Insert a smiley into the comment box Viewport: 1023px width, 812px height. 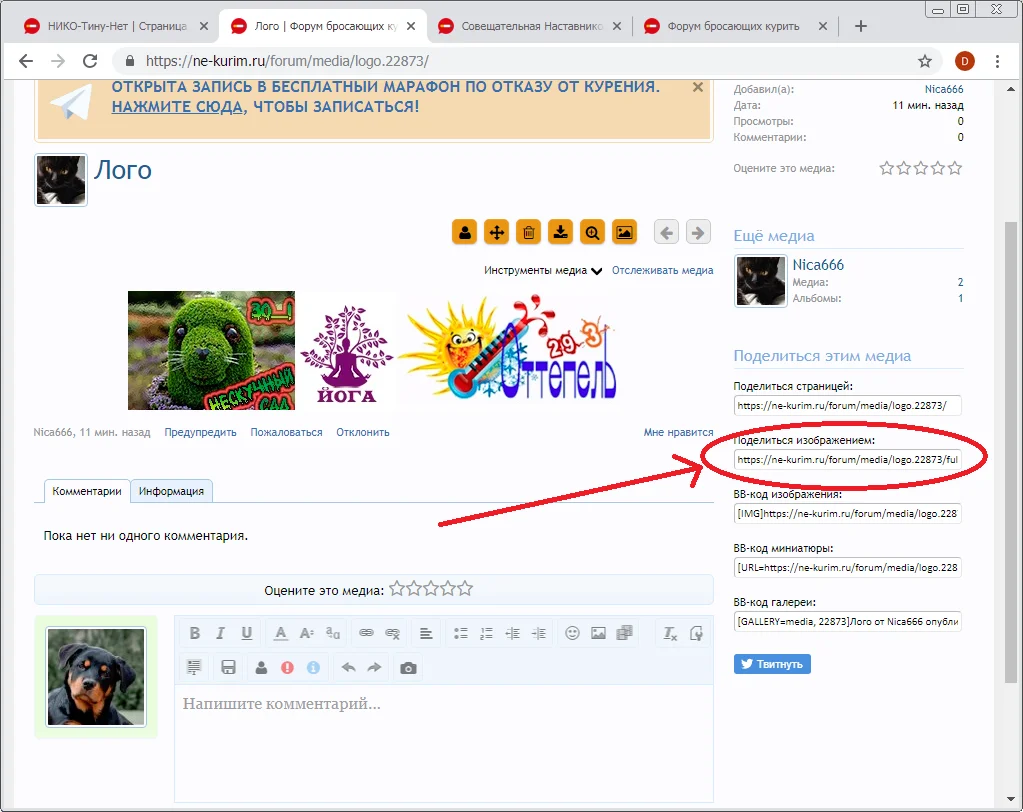pos(572,632)
